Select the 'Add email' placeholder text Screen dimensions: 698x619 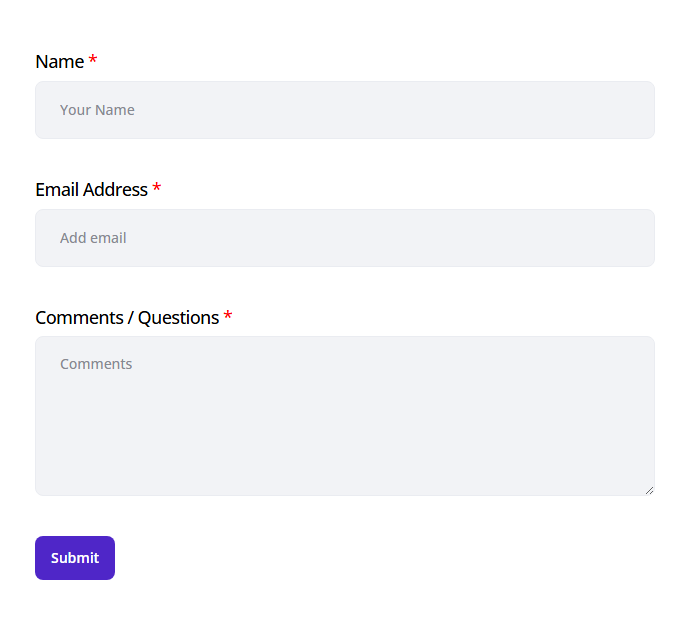click(93, 238)
